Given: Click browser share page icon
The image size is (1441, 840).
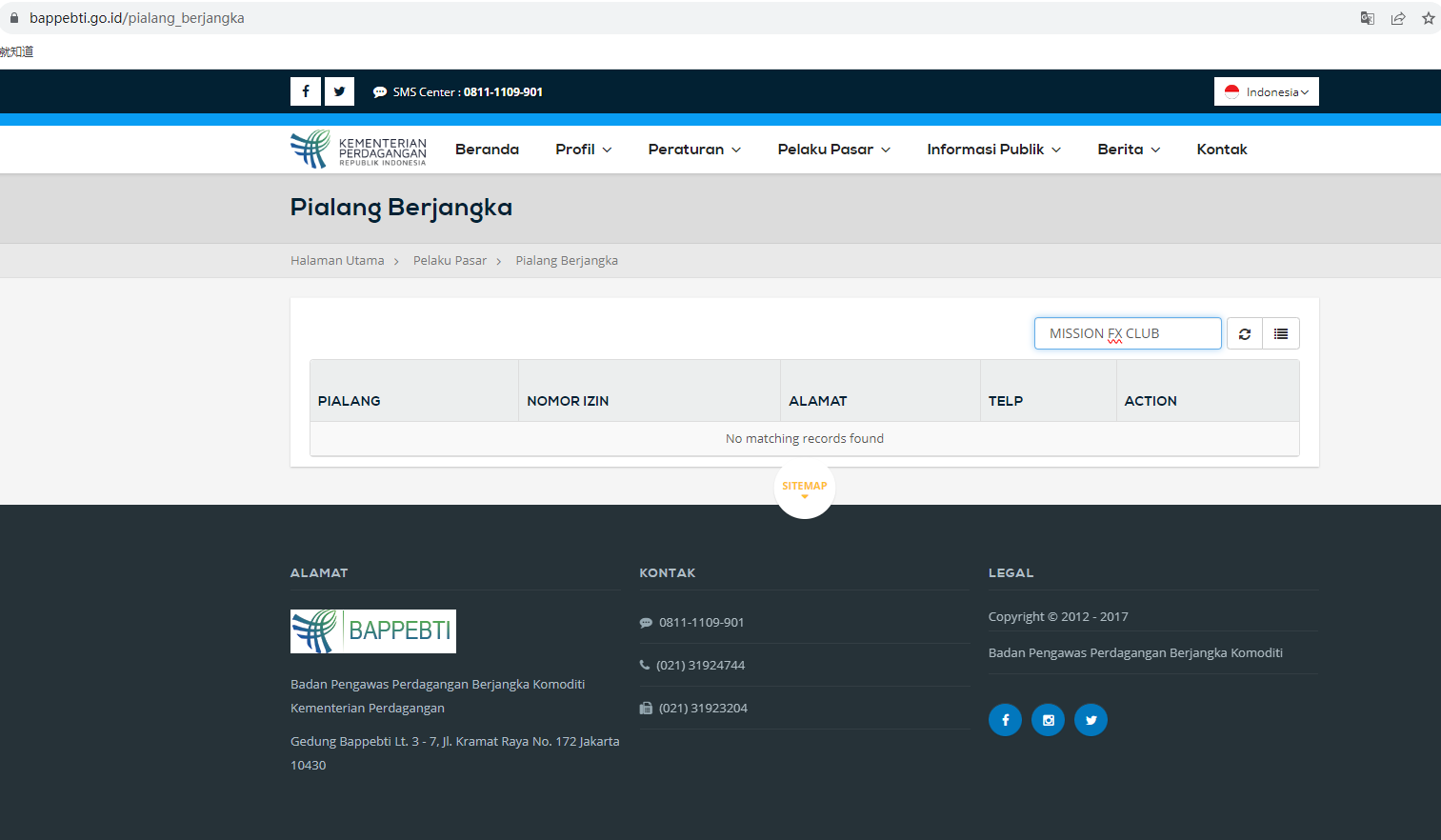Looking at the screenshot, I should pyautogui.click(x=1397, y=18).
